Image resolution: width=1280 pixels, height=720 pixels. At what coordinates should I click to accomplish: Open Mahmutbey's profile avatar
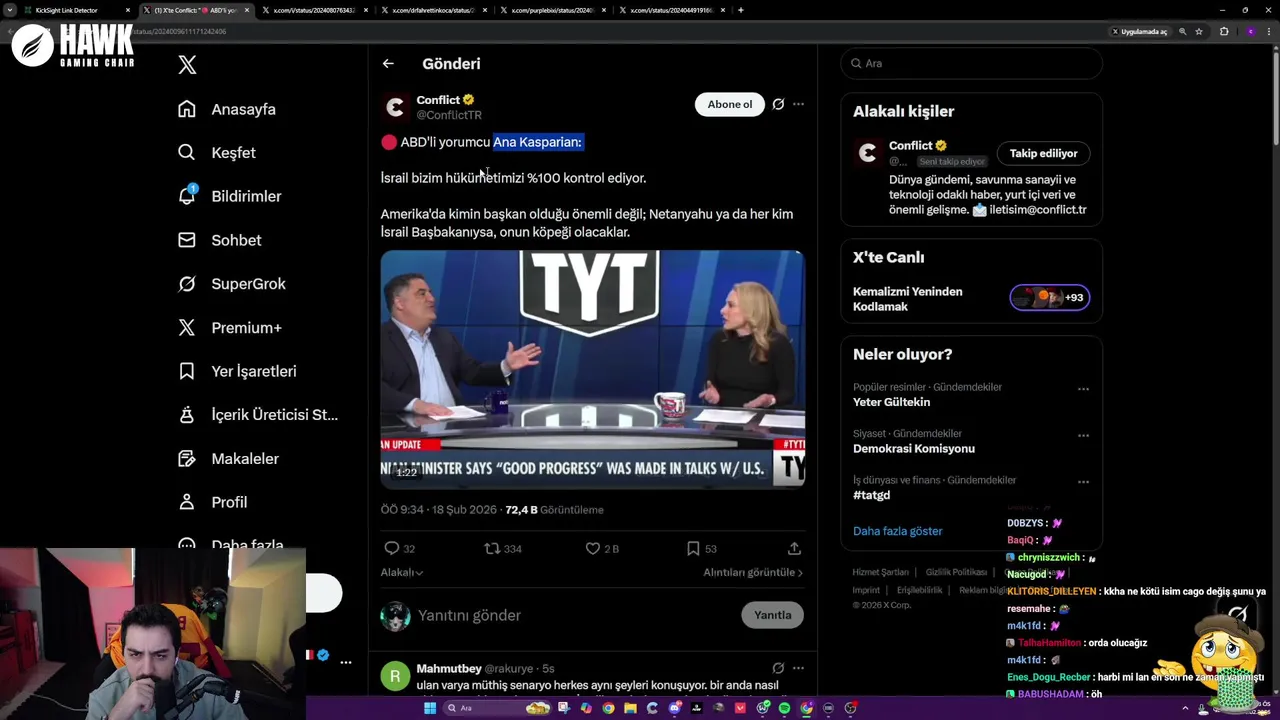(x=395, y=676)
